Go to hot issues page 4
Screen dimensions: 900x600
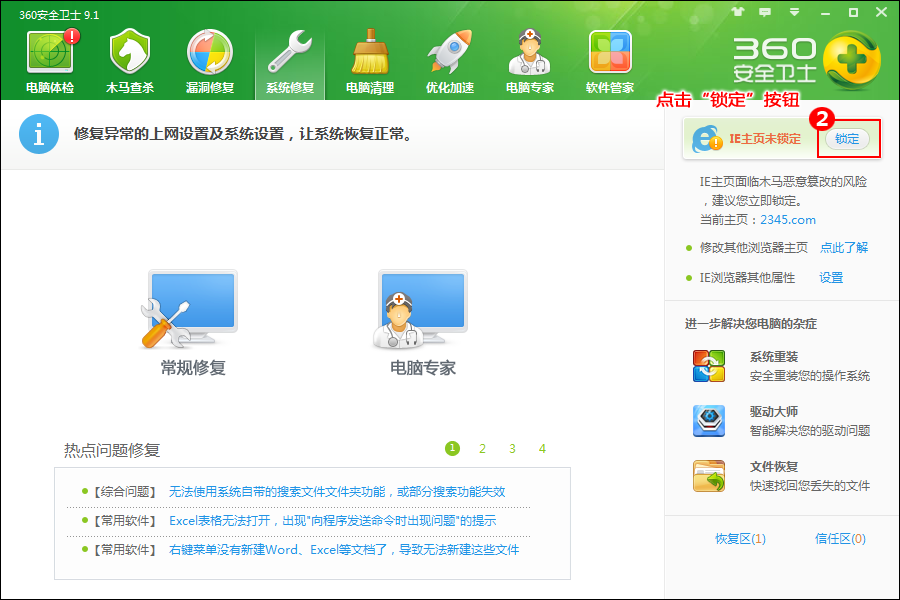pos(542,448)
